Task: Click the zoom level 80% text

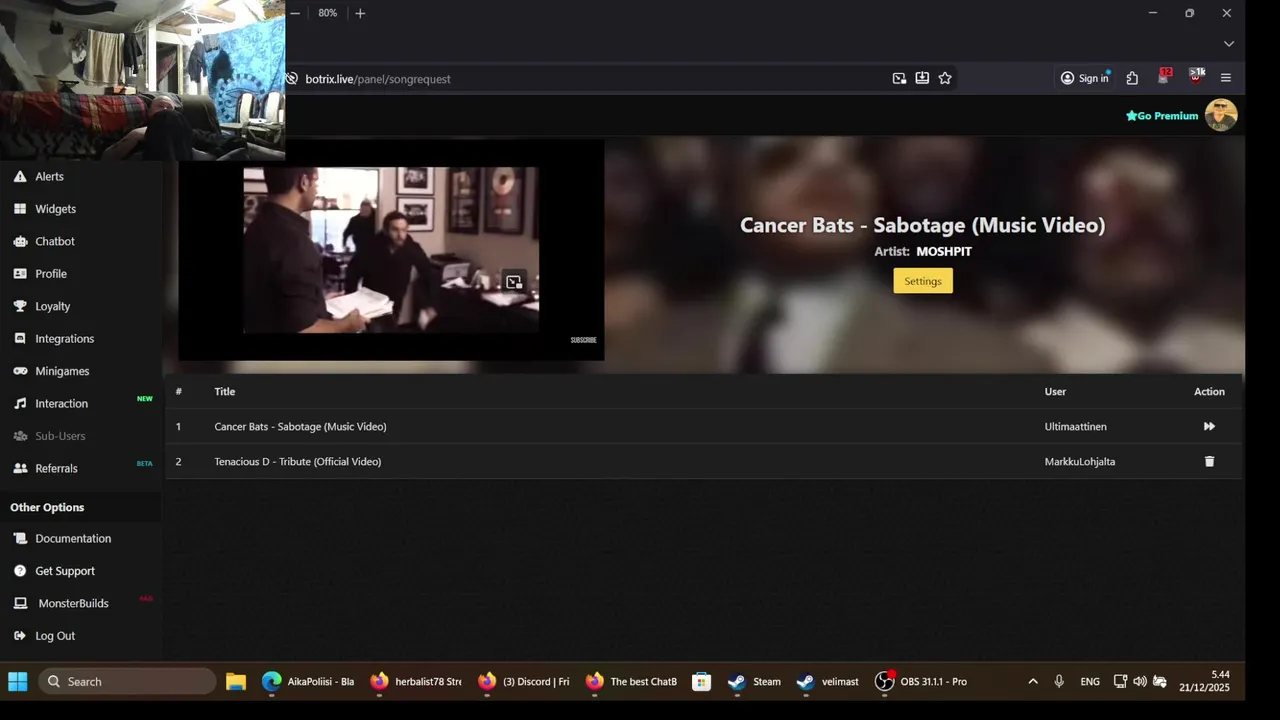Action: [x=328, y=13]
